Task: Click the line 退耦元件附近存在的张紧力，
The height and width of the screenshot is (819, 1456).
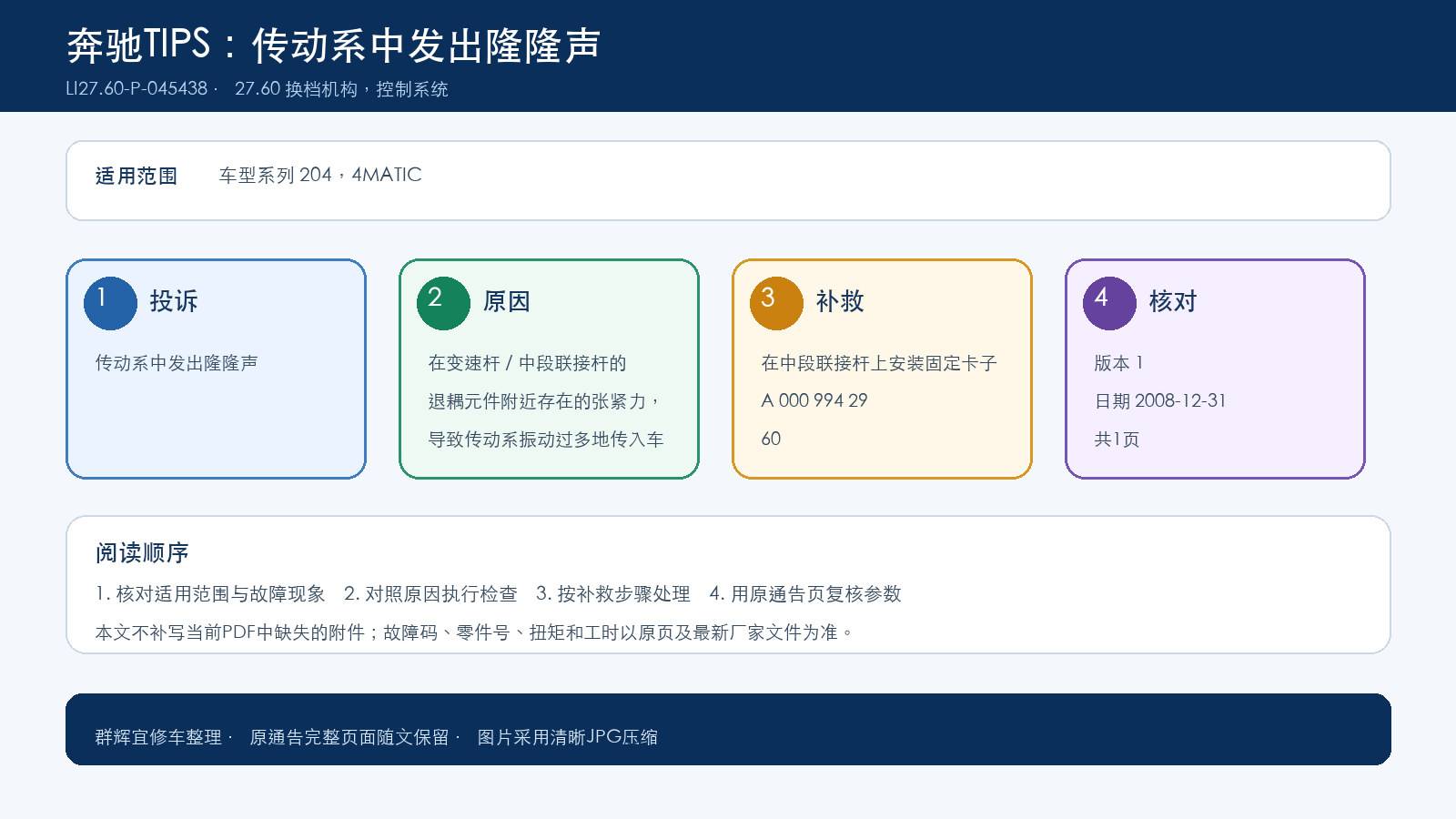Action: (546, 401)
